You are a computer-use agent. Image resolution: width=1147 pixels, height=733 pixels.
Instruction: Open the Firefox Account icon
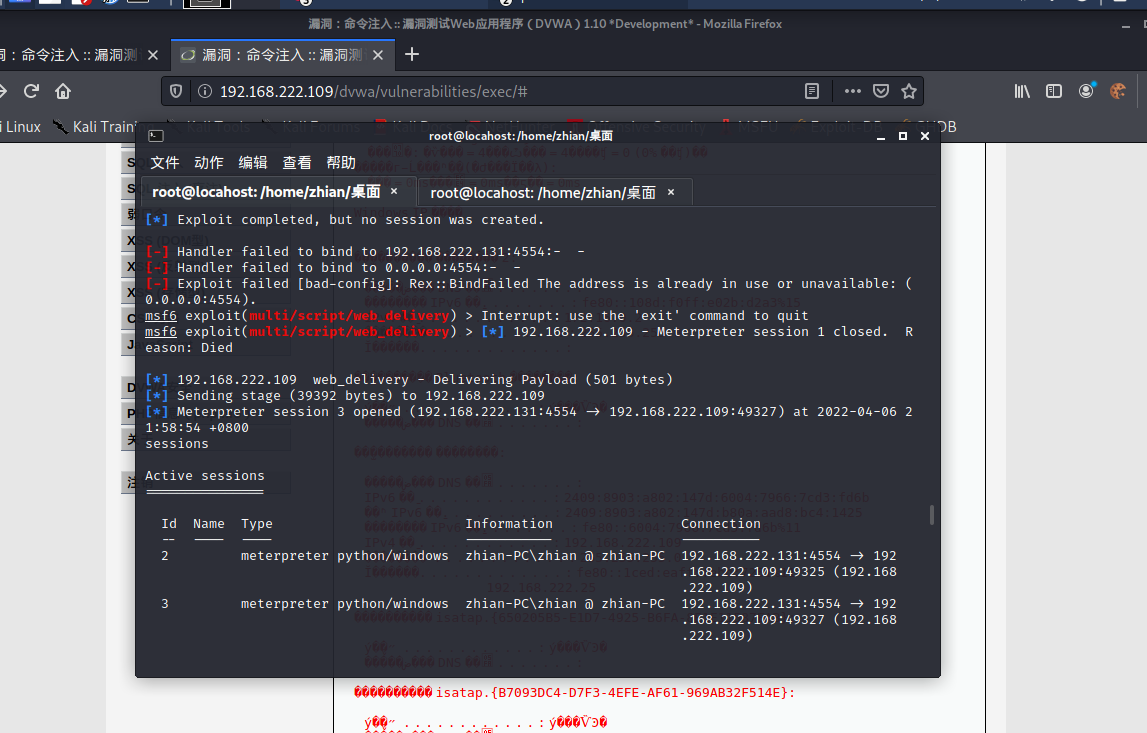click(1086, 91)
